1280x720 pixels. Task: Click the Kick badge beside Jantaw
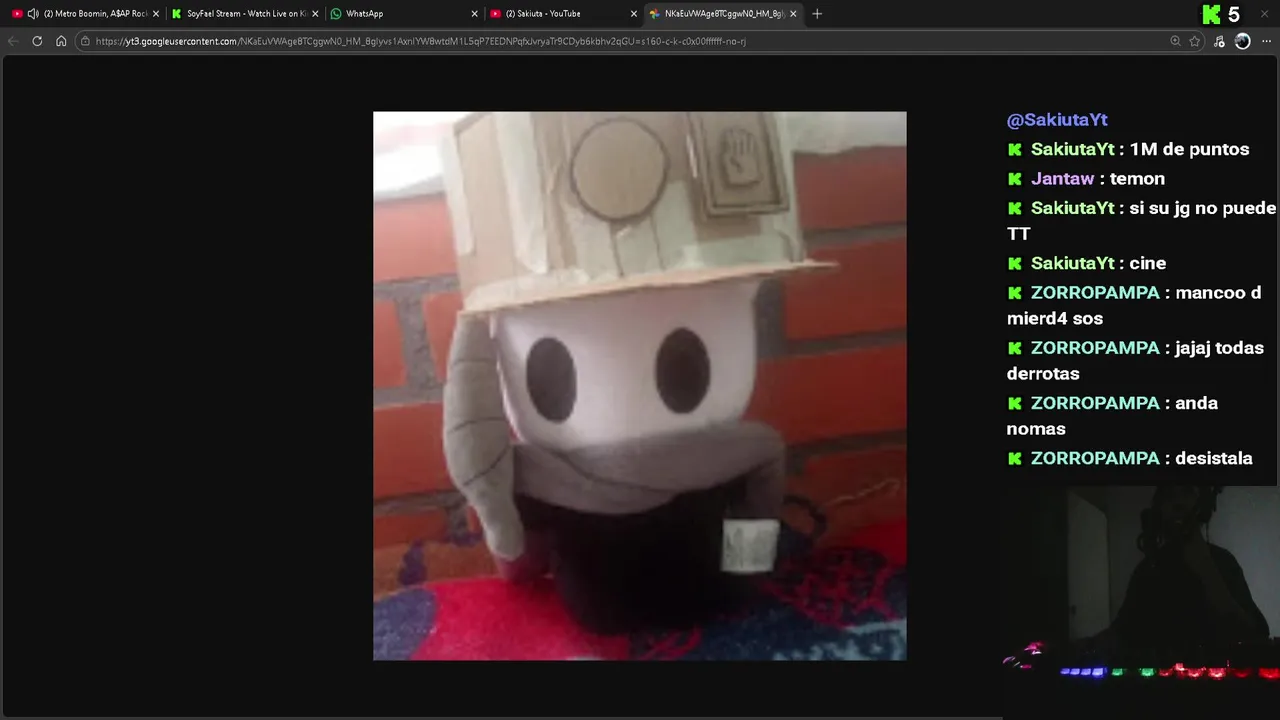[1015, 179]
